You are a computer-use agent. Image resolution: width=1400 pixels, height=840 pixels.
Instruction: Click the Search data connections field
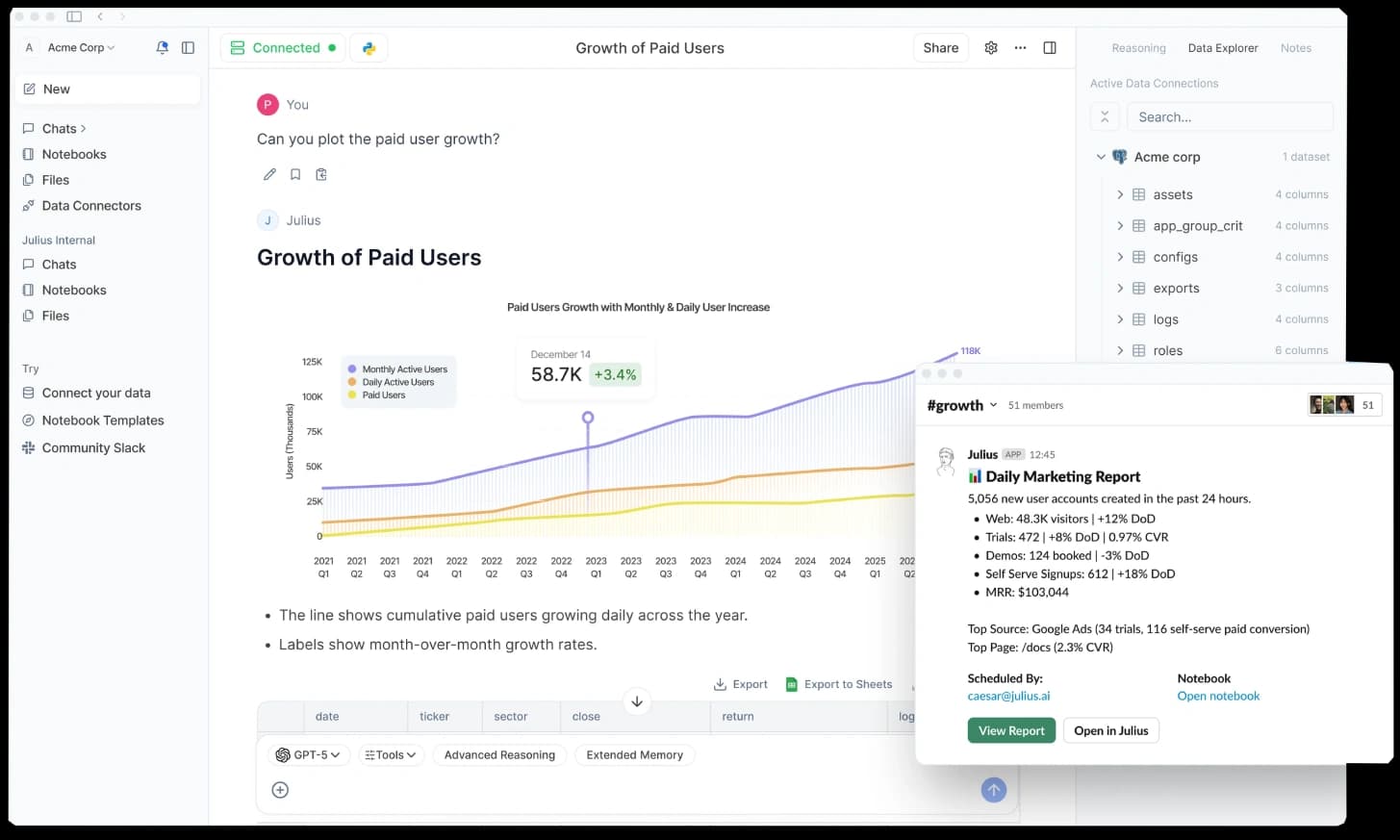pyautogui.click(x=1230, y=116)
